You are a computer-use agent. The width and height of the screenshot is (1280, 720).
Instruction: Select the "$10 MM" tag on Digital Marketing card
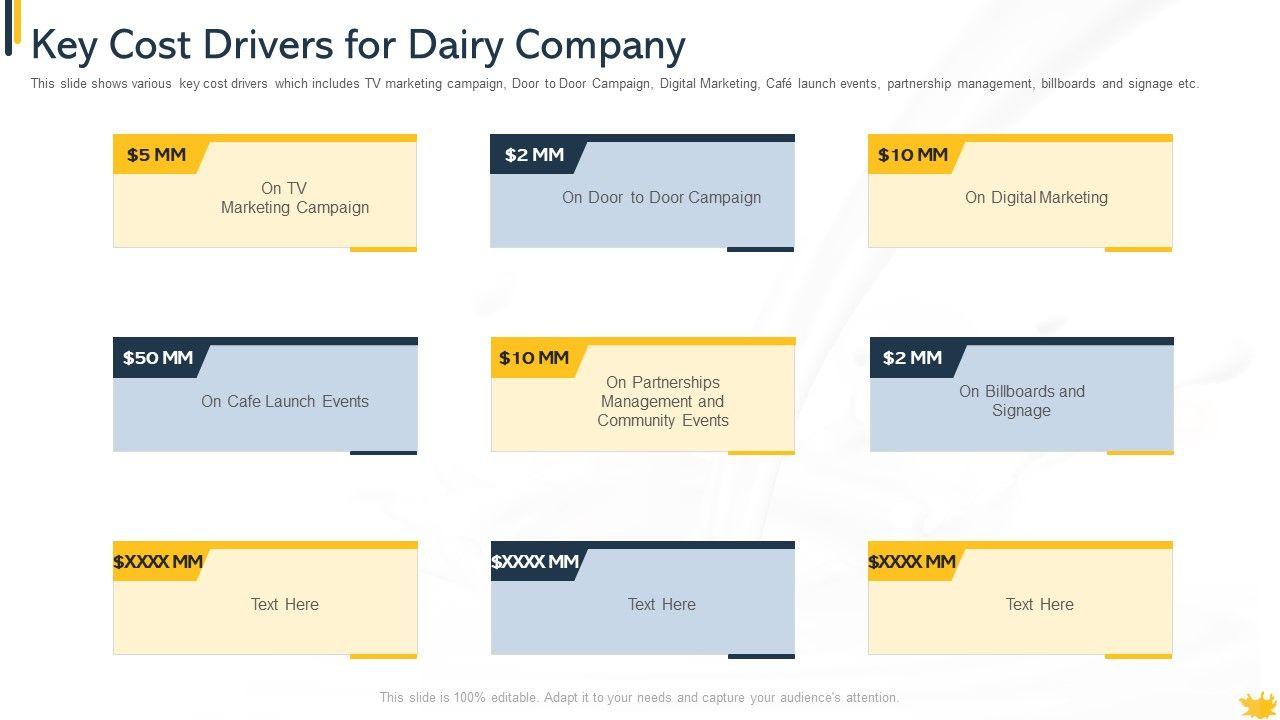tap(912, 155)
